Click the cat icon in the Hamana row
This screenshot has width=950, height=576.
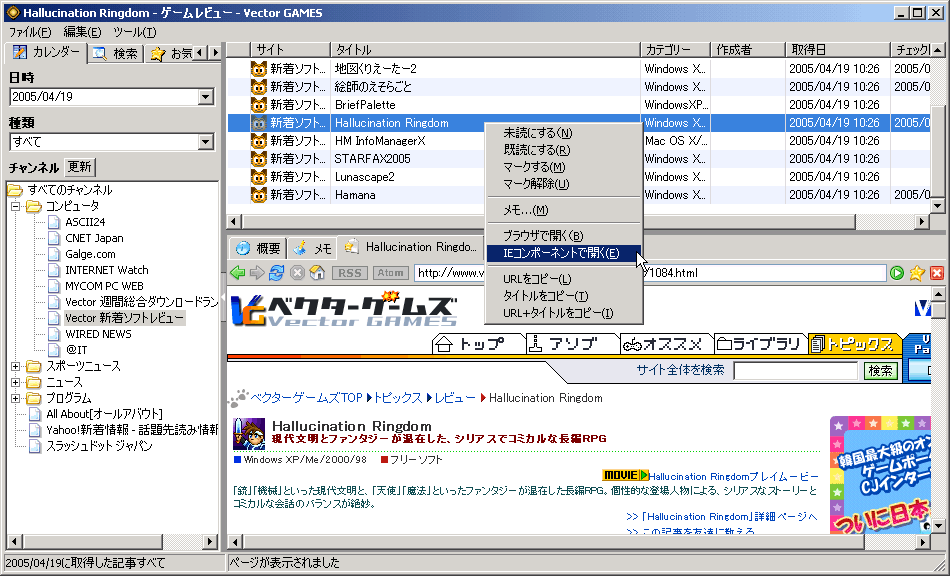point(259,195)
